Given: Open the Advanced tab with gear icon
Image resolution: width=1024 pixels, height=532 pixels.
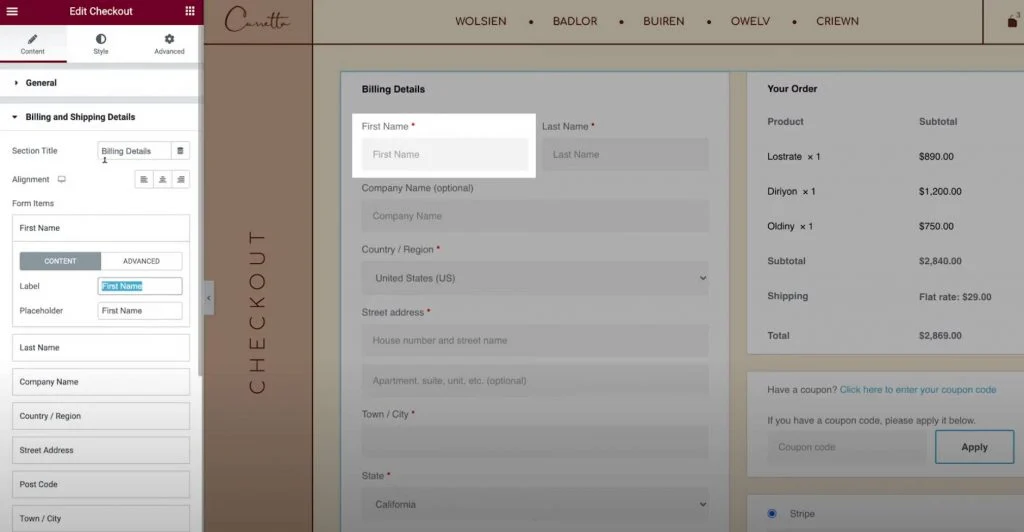Looking at the screenshot, I should [x=169, y=43].
